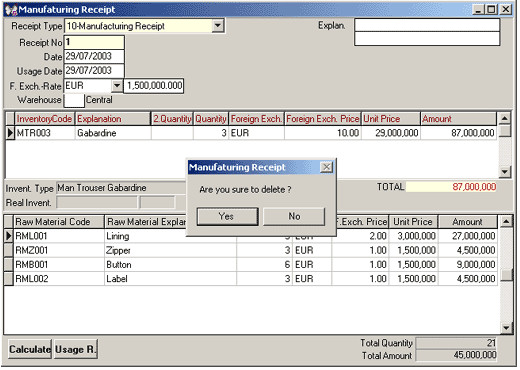520x370 pixels.
Task: Select the MTR003 row marker arrow
Action: [10, 133]
